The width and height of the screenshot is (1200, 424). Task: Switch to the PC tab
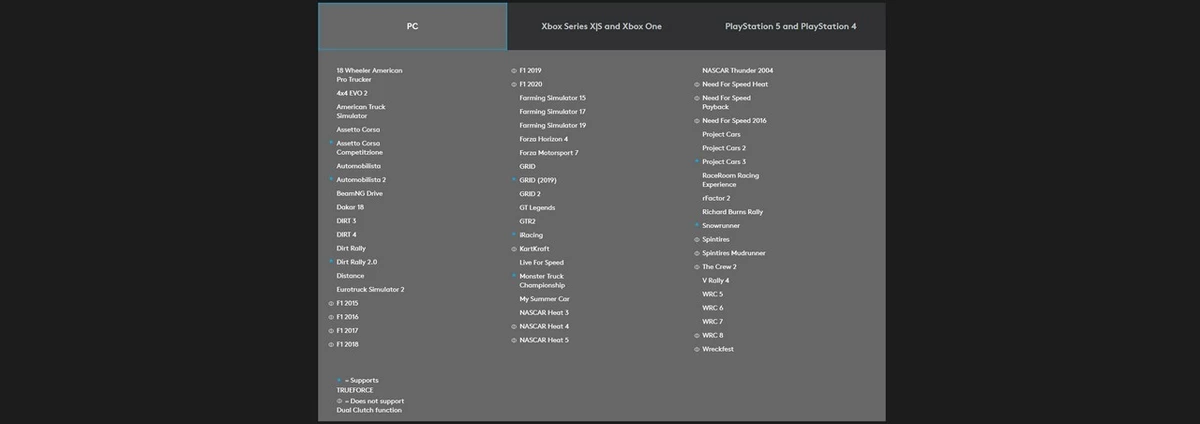pyautogui.click(x=412, y=26)
